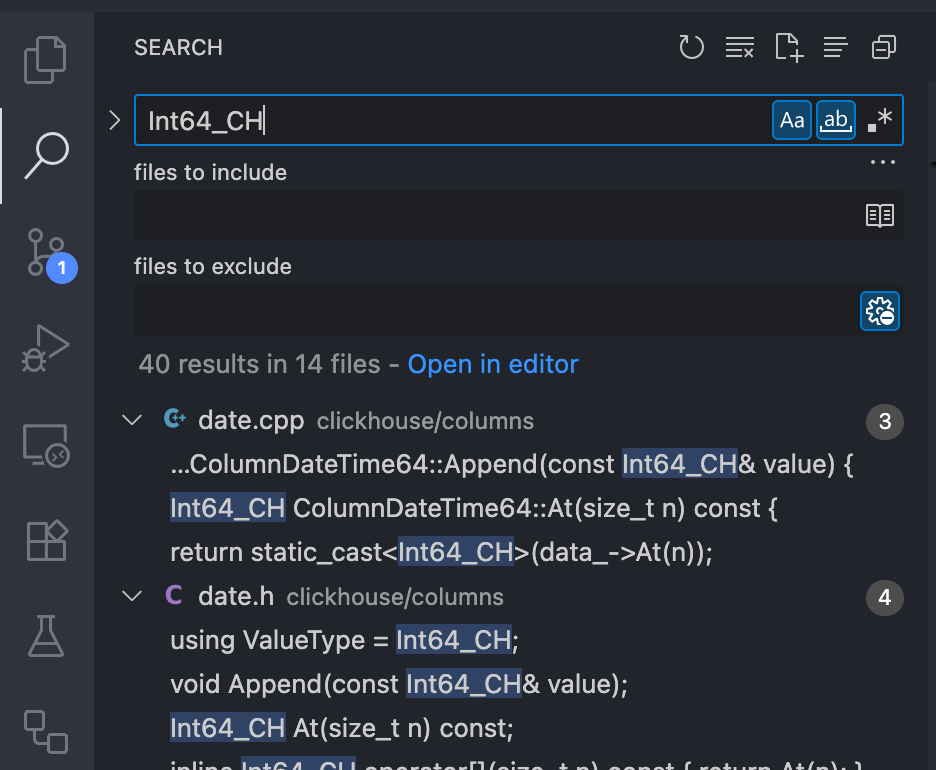Collapse the date.h results group
The width and height of the screenshot is (936, 770).
coord(132,596)
